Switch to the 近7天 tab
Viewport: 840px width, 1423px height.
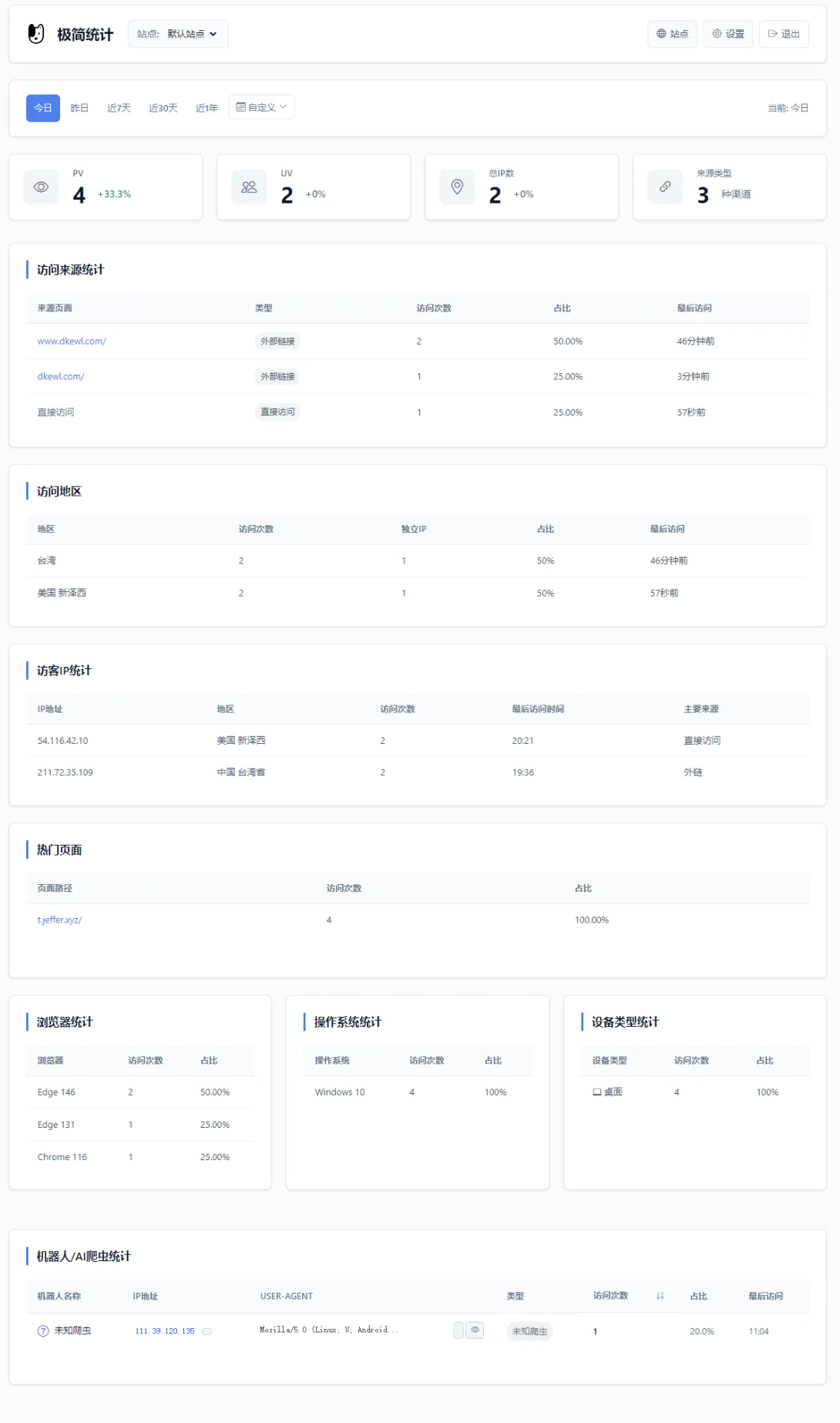[119, 108]
